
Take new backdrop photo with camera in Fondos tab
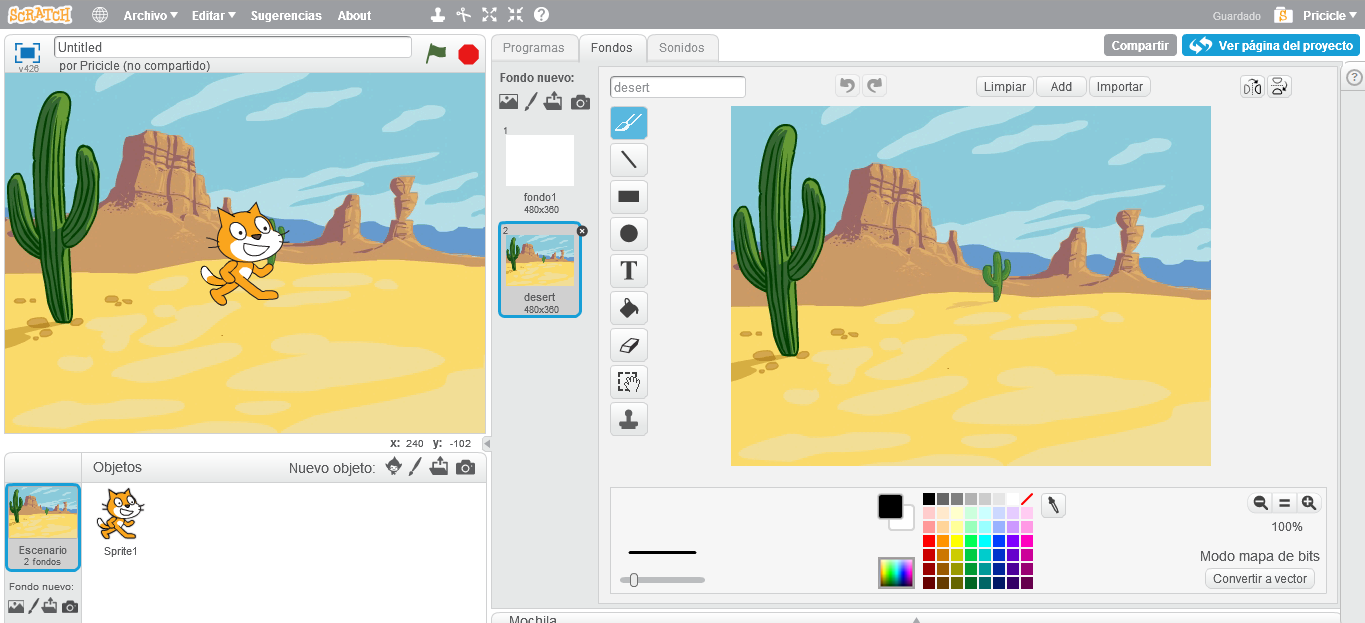580,102
